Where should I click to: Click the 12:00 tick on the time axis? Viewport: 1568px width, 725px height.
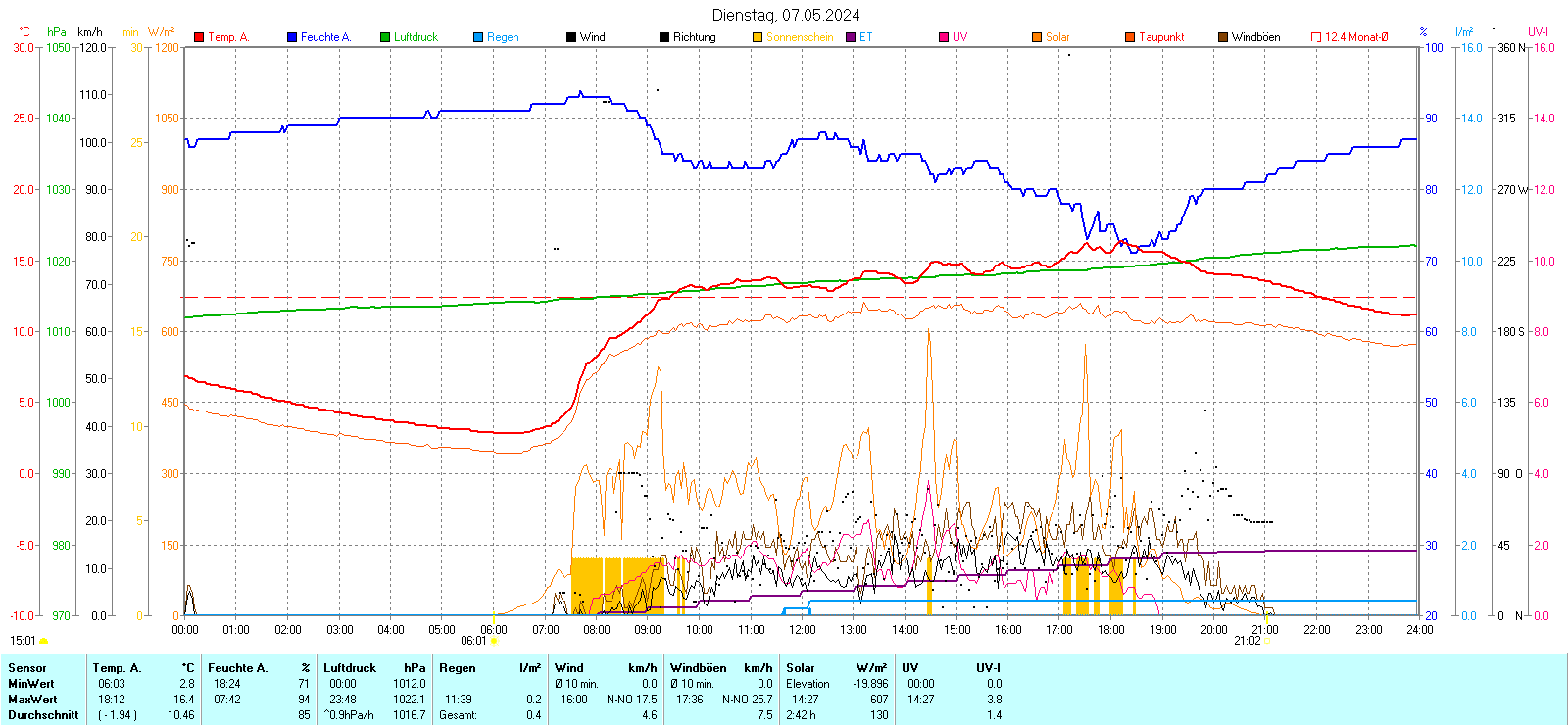click(x=803, y=630)
